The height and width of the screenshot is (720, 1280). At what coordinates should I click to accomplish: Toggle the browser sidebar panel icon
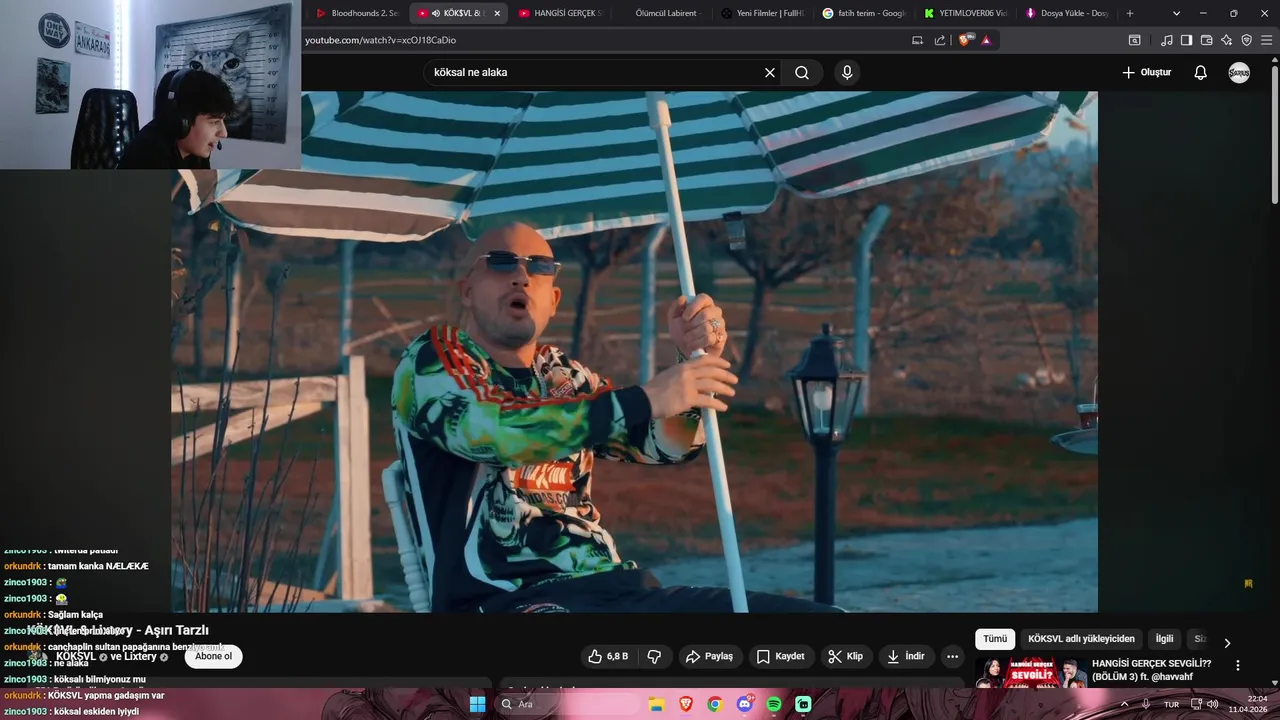1186,40
